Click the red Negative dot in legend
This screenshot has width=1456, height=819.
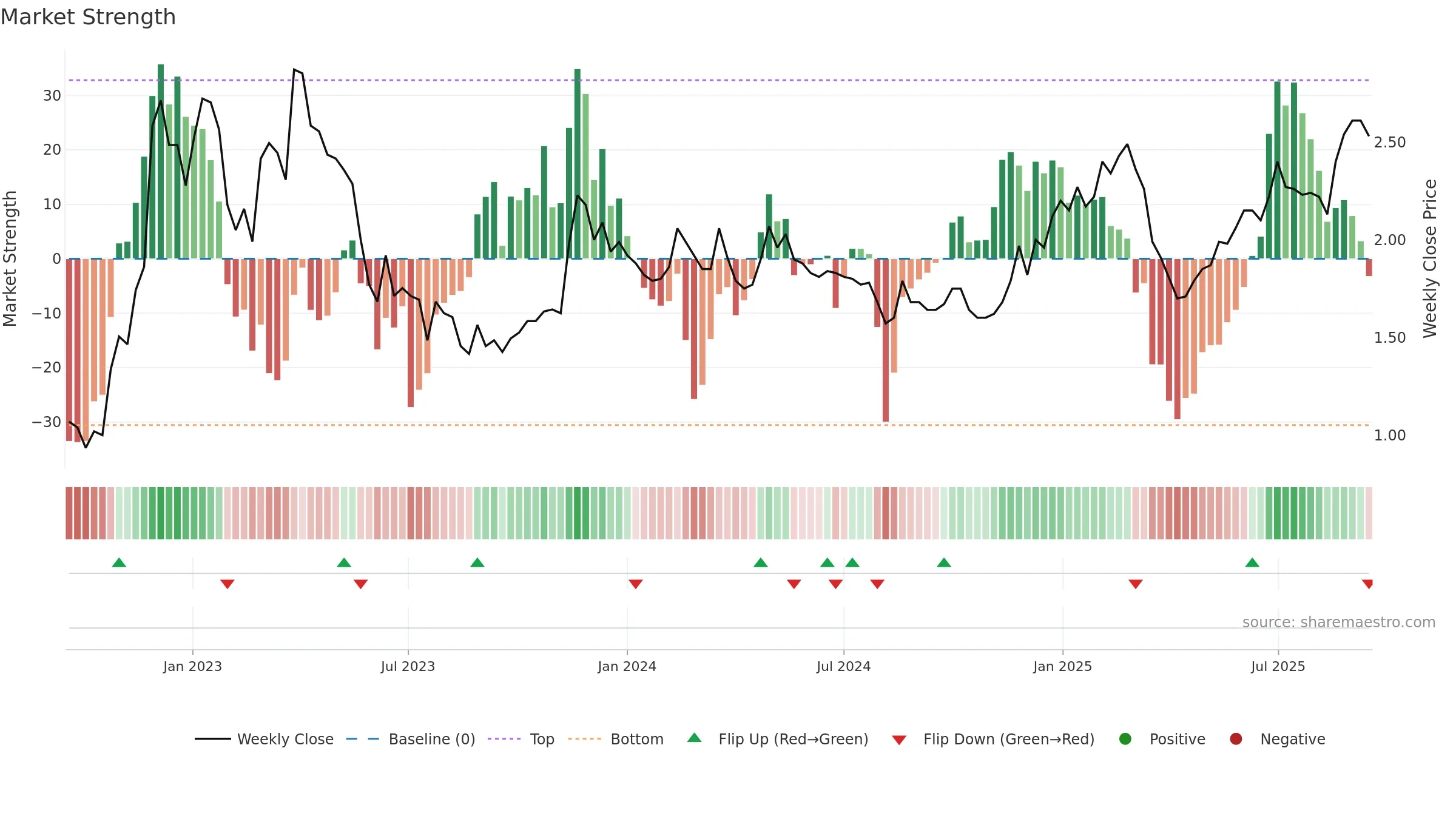click(x=1236, y=739)
